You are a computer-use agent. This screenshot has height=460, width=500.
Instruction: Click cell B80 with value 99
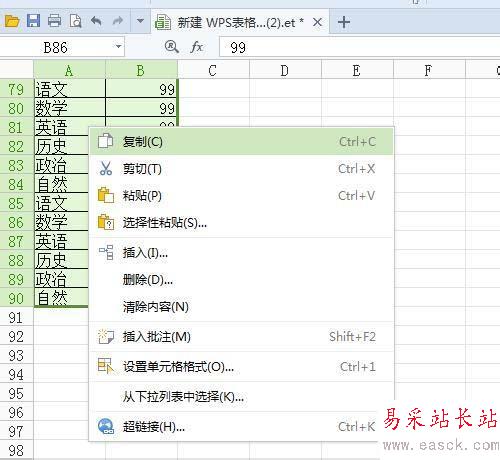(x=142, y=108)
